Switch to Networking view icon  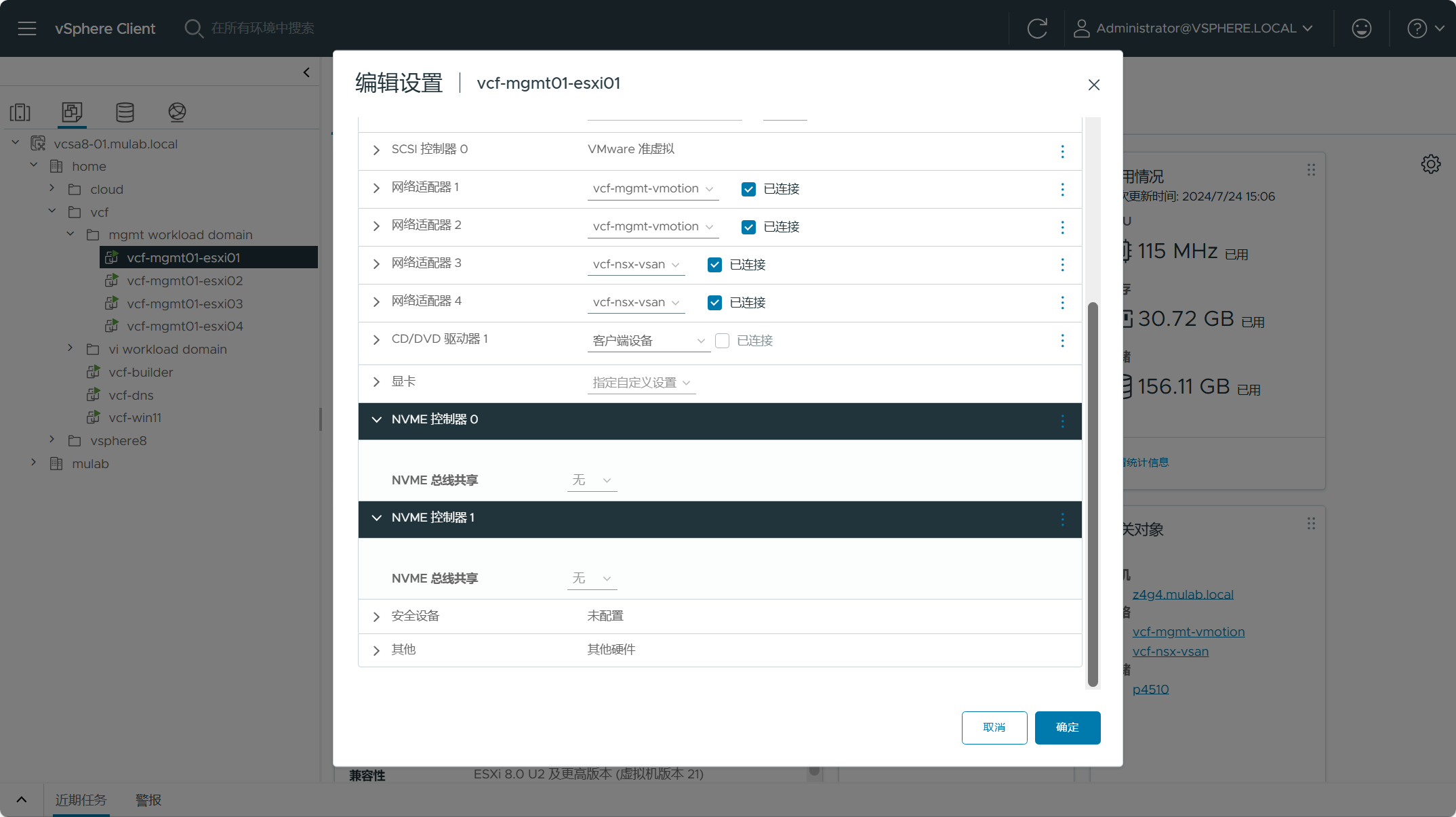177,112
